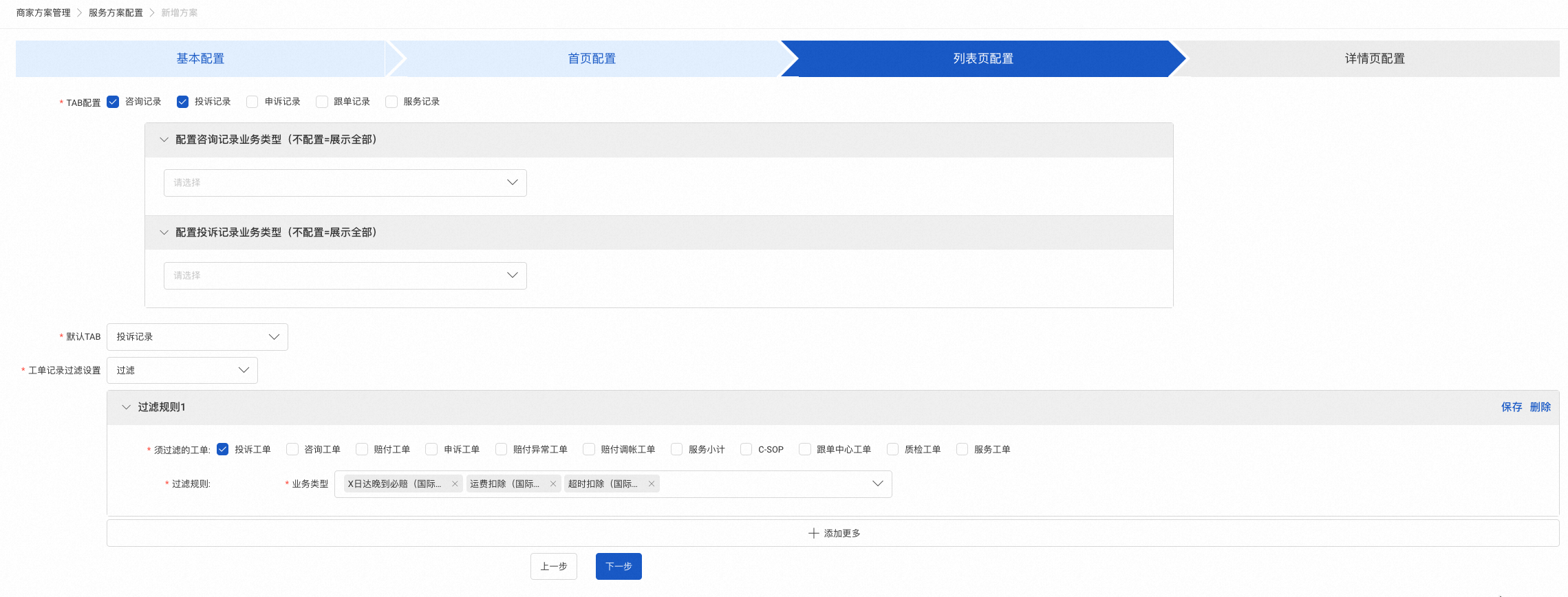Screen dimensions: 1568x597
Task: Check the 赔付工单 checkbox
Action: [362, 450]
